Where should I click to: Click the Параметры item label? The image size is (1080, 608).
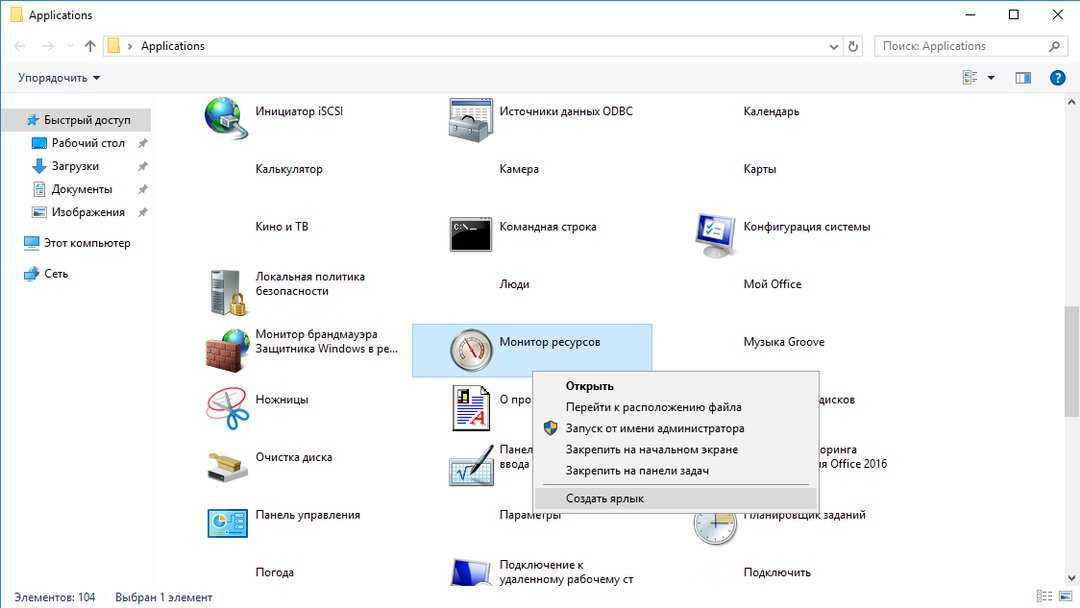[x=530, y=514]
